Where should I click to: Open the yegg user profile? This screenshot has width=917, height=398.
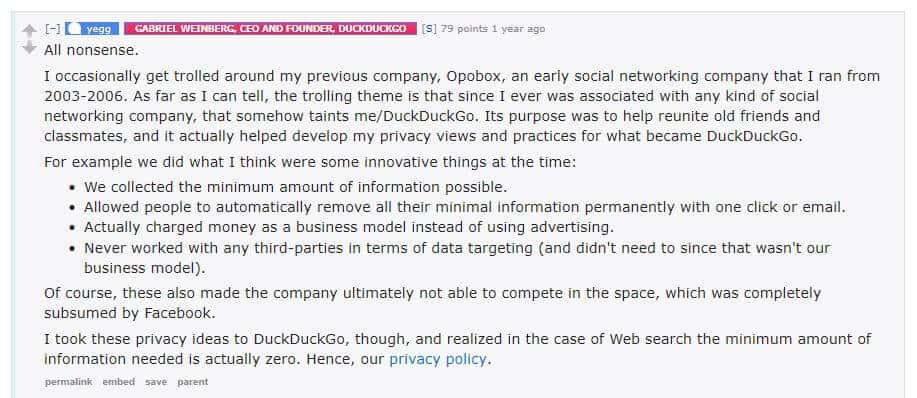point(99,29)
